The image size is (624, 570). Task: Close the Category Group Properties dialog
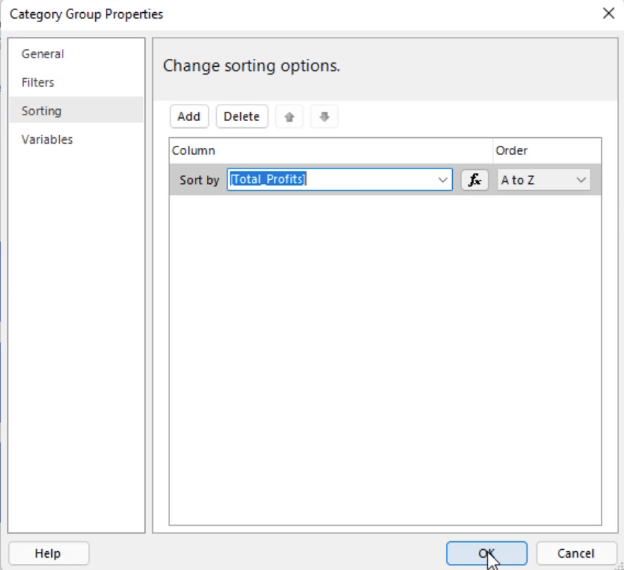608,14
